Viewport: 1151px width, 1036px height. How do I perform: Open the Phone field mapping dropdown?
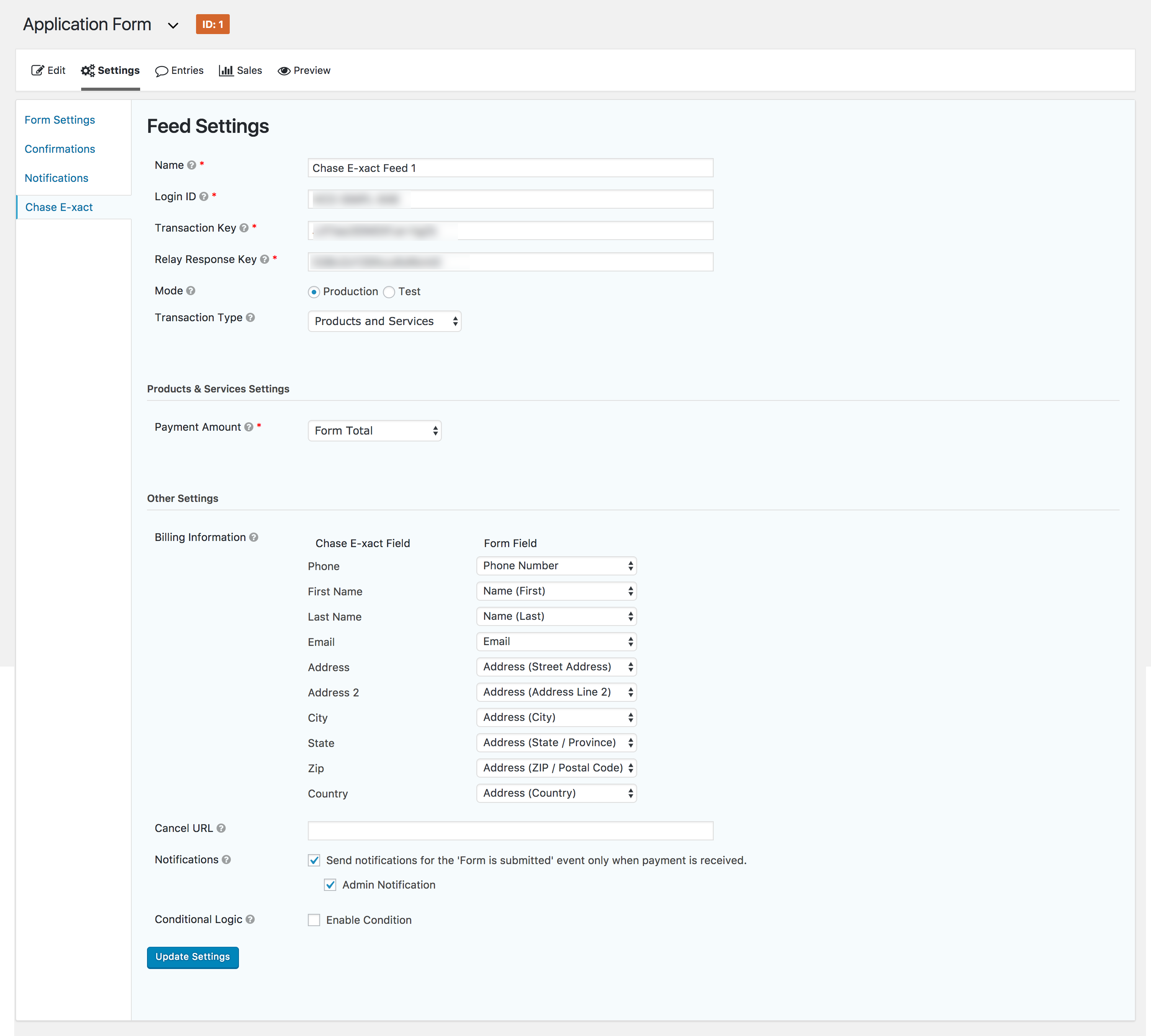(557, 566)
